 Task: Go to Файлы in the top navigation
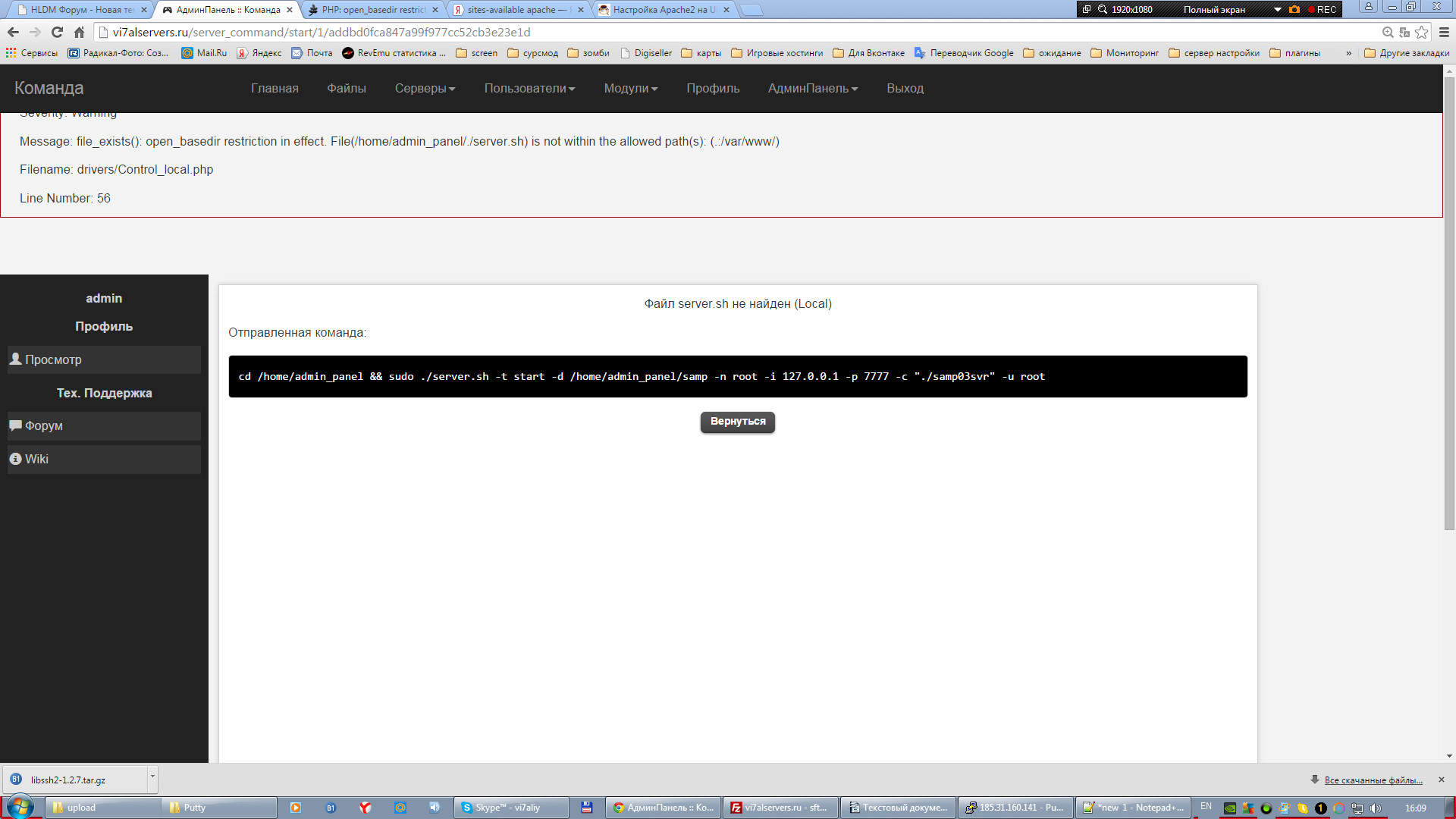tap(347, 89)
